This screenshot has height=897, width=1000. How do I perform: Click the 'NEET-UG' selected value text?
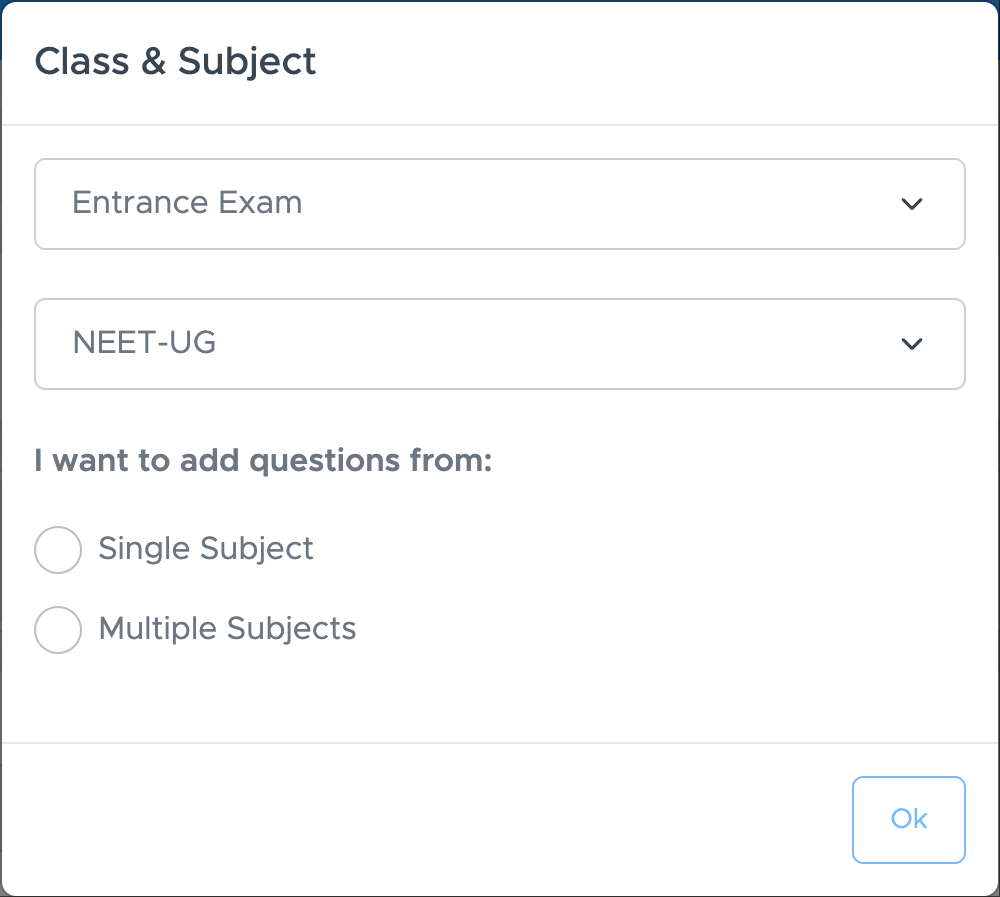pos(145,343)
